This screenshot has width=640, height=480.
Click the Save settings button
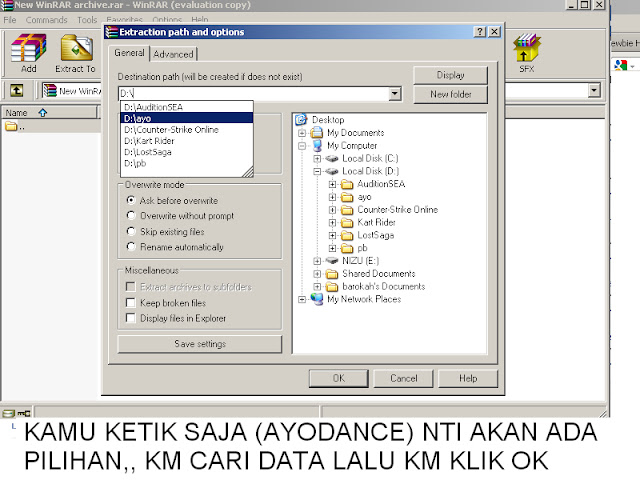200,344
